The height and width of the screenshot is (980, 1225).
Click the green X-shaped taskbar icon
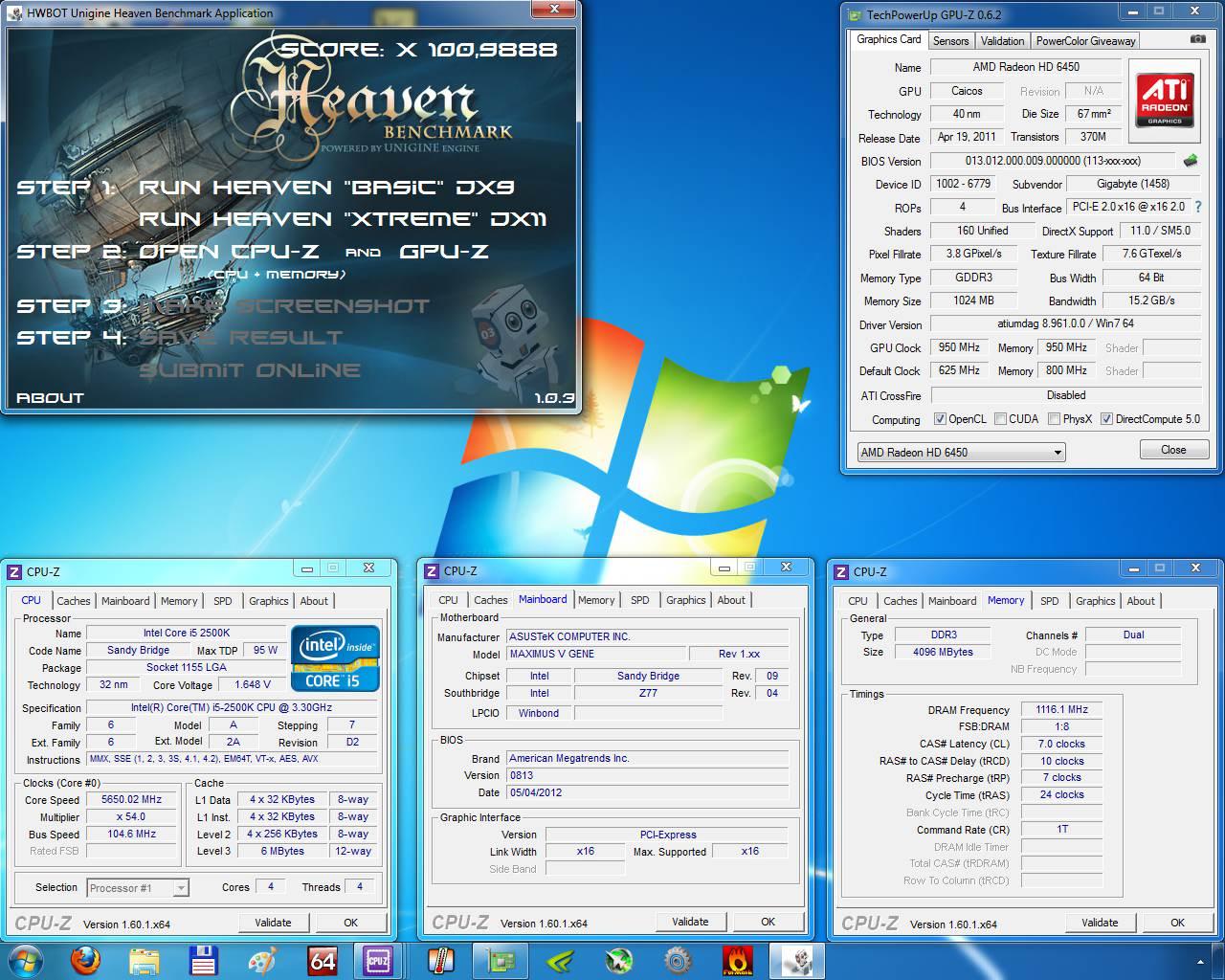619,960
